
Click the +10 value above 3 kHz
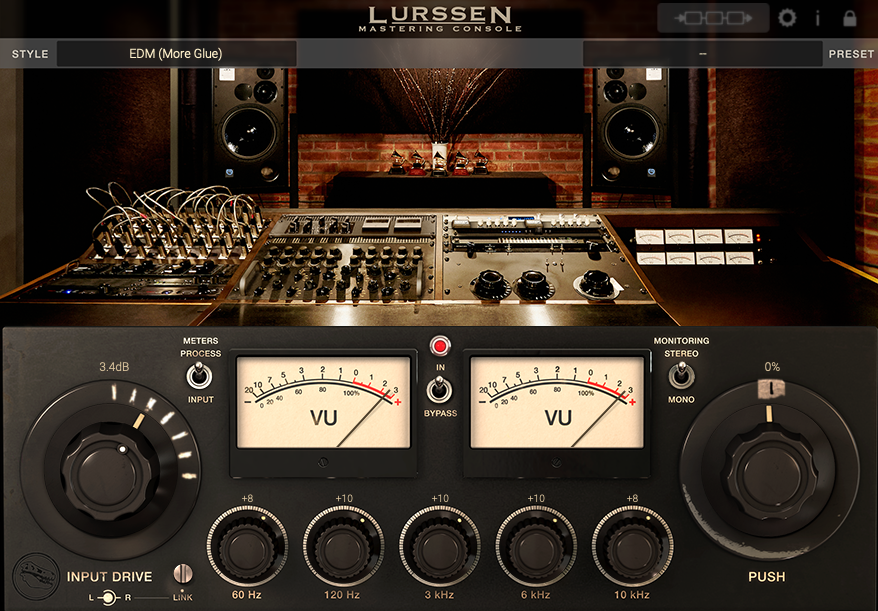coord(440,498)
